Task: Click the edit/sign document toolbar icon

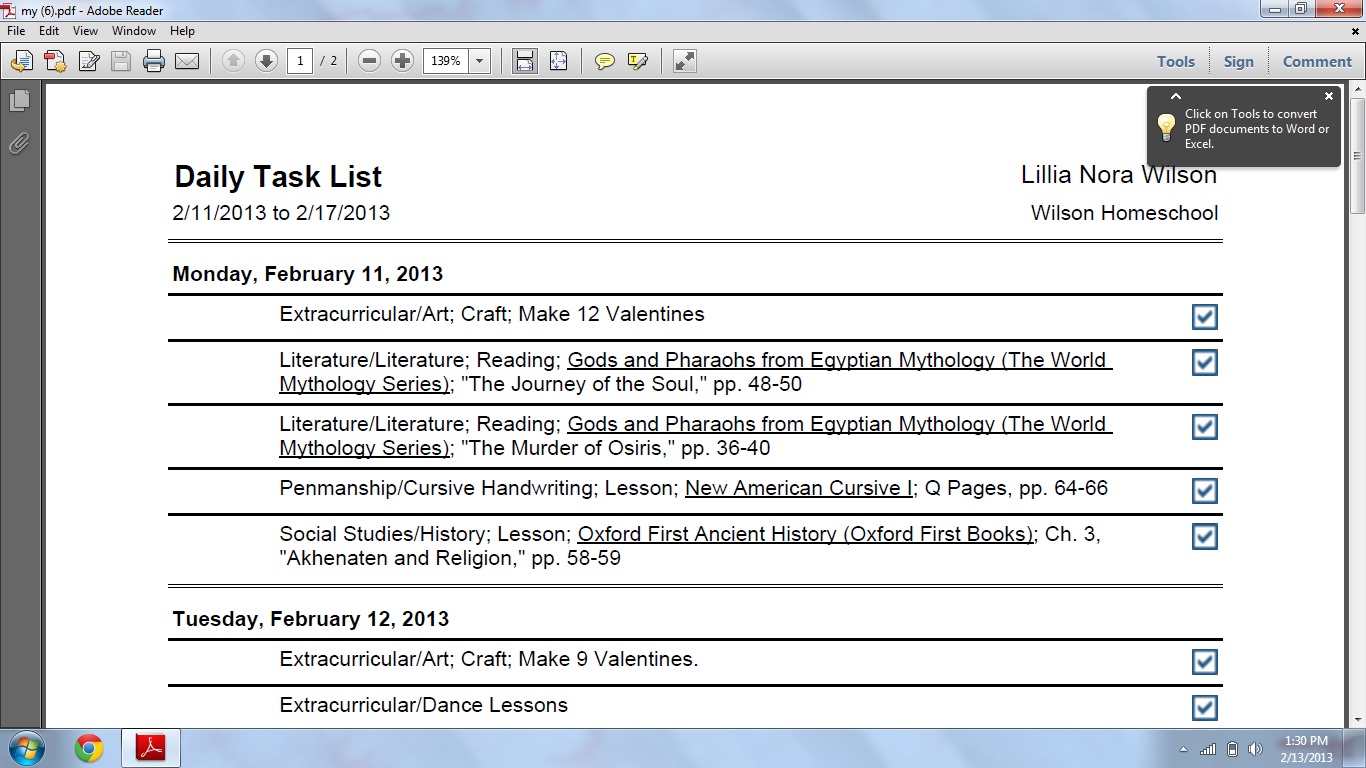Action: (x=88, y=62)
